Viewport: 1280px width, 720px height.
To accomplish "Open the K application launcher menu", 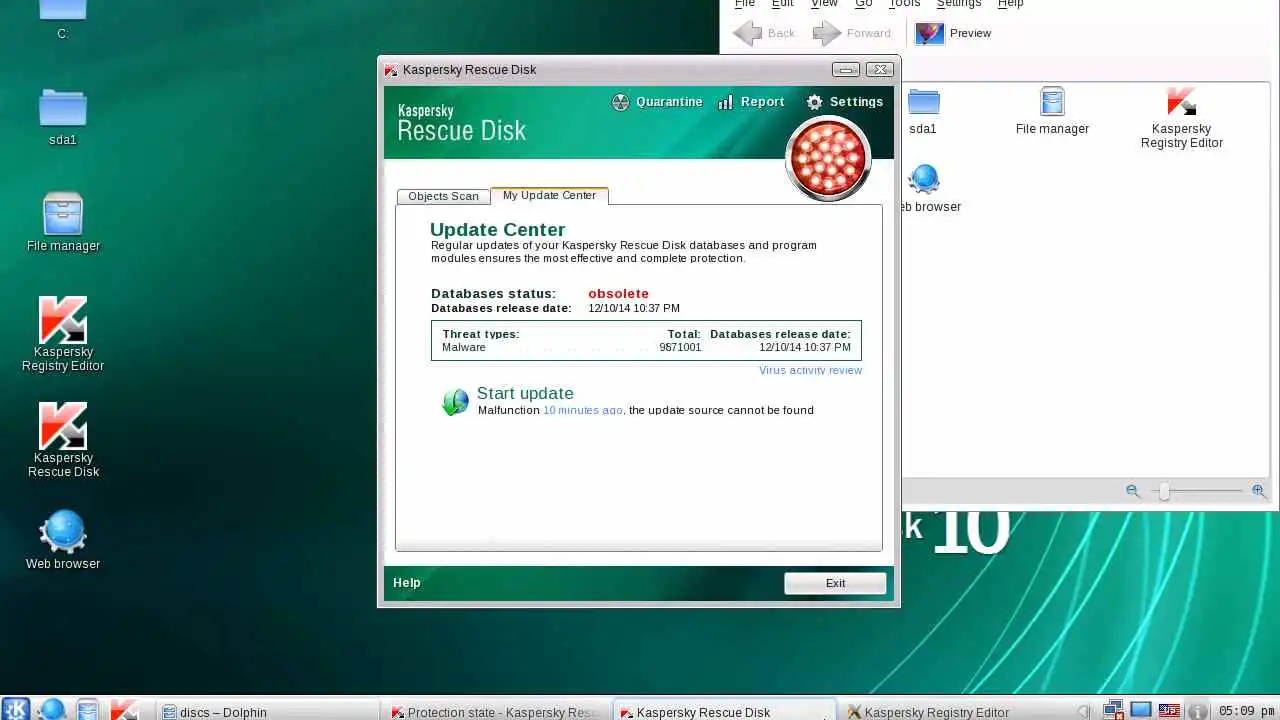I will tap(16, 710).
